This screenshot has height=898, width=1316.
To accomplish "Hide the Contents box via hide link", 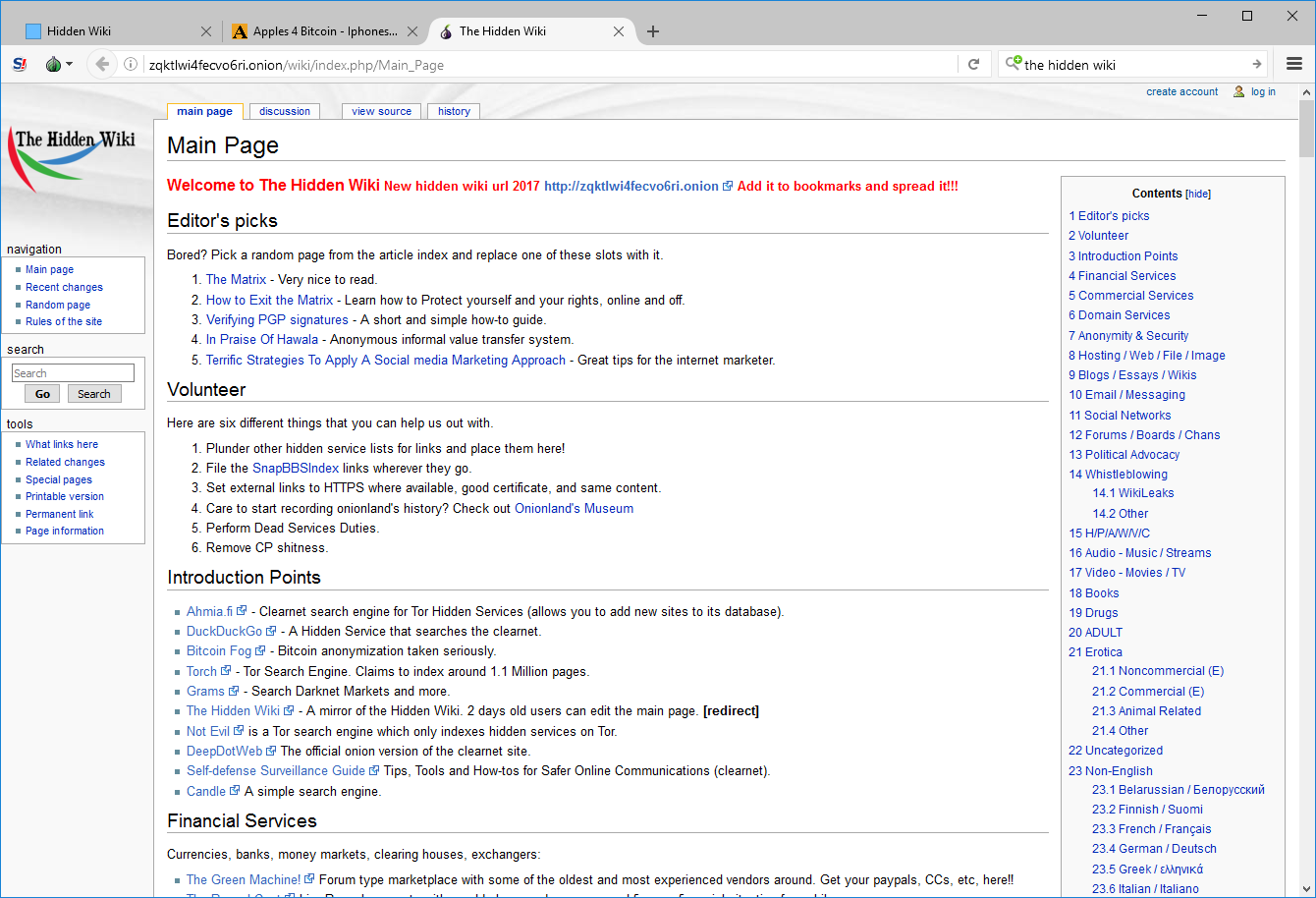I will (x=1198, y=195).
